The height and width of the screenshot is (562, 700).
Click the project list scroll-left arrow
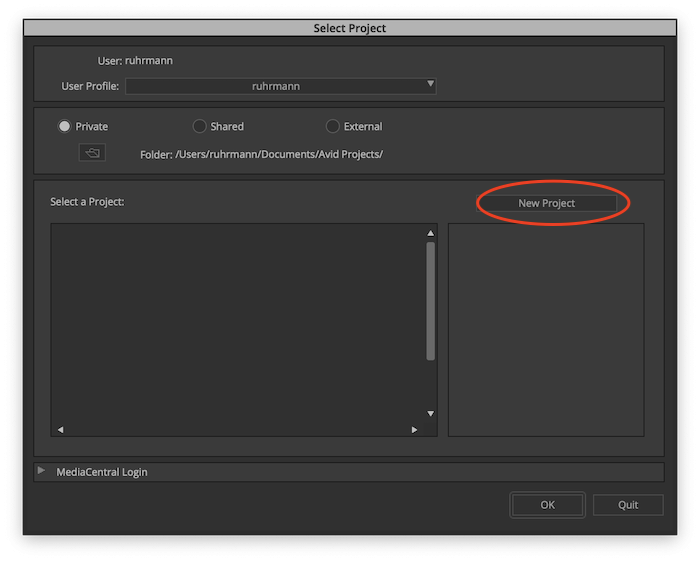click(x=60, y=429)
